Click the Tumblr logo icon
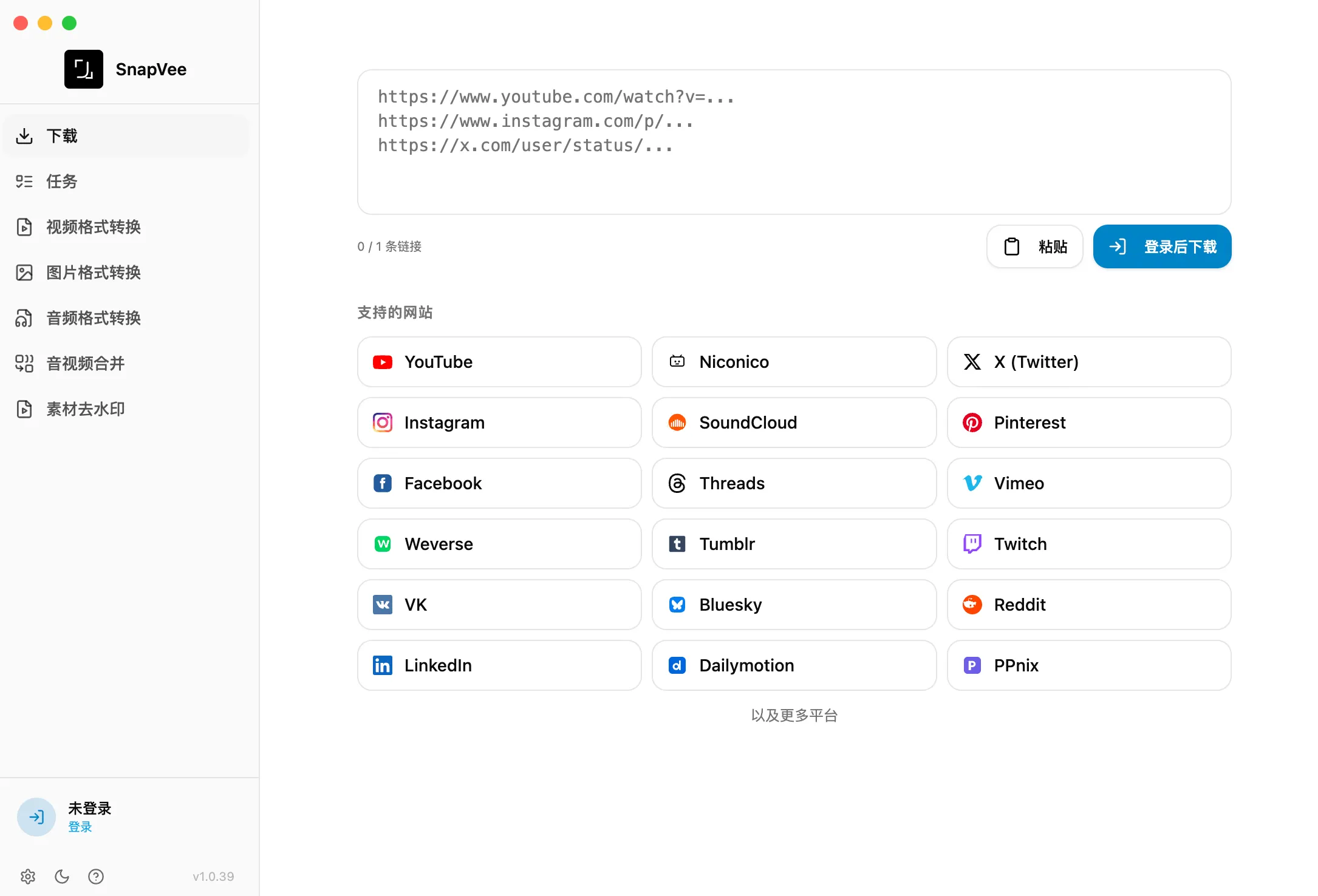Viewport: 1318px width, 896px height. click(x=677, y=544)
